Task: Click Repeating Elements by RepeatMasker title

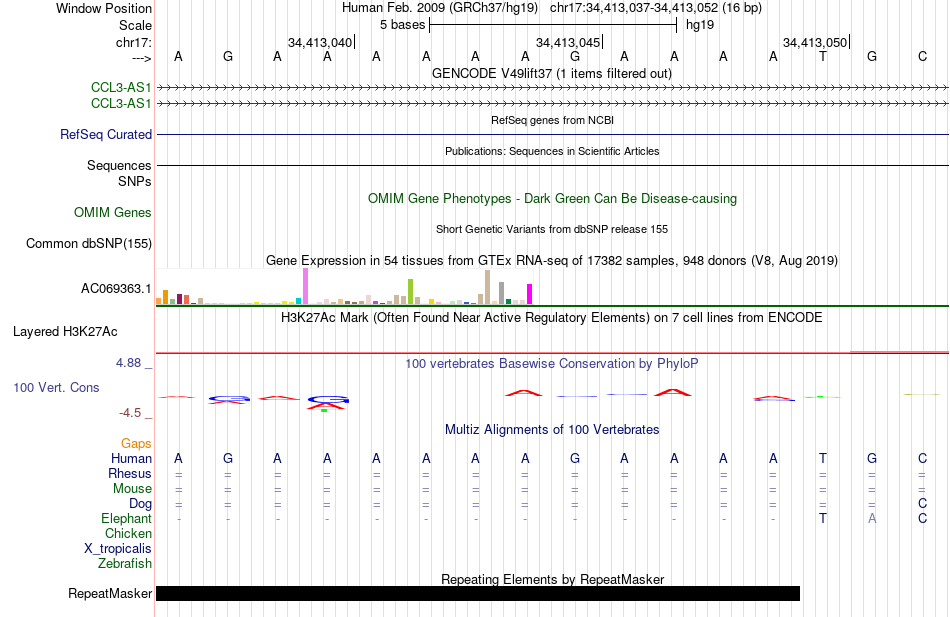Action: 552,579
